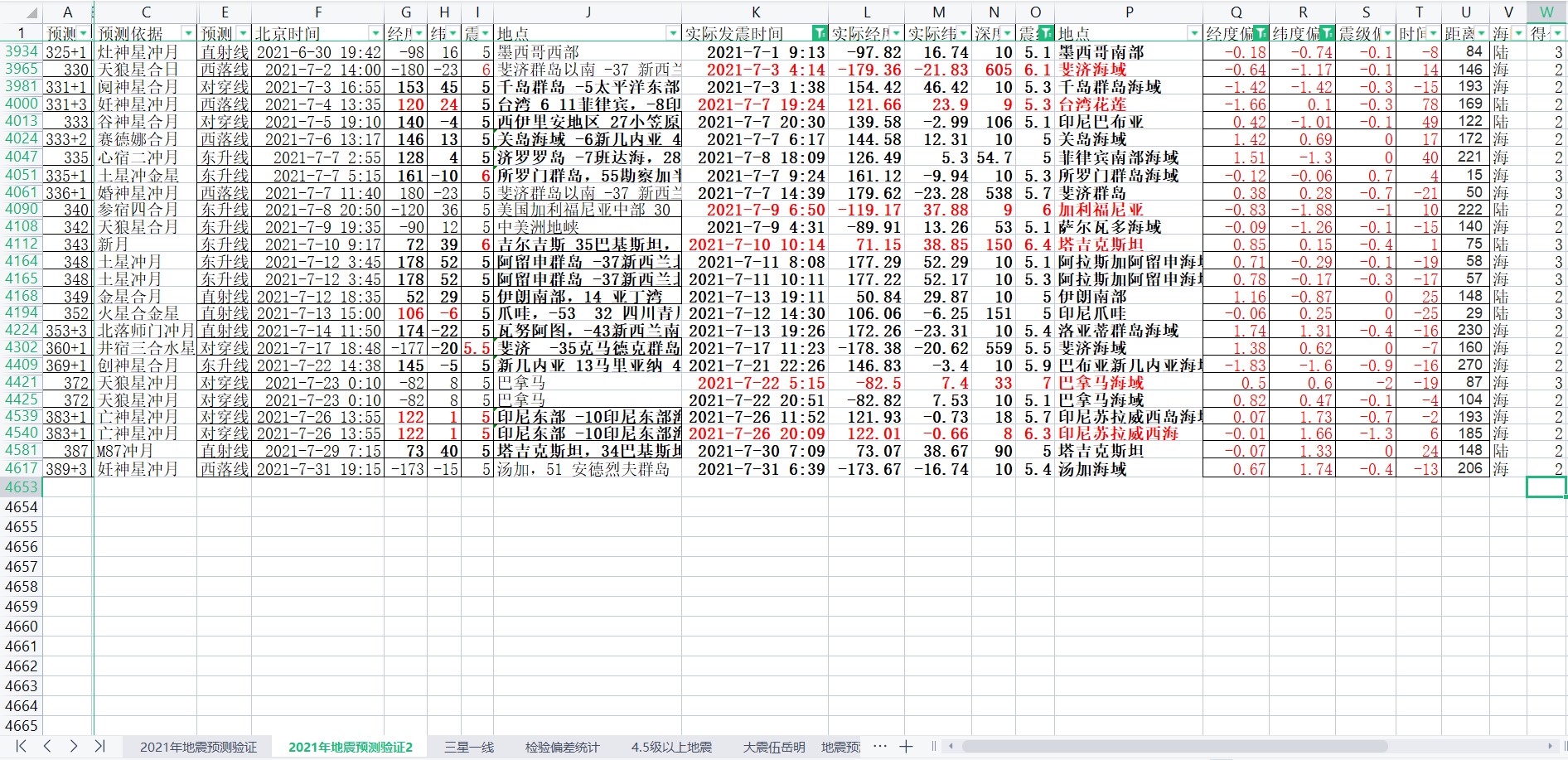Add a new sheet with plus icon
1568x760 pixels.
pos(906,747)
